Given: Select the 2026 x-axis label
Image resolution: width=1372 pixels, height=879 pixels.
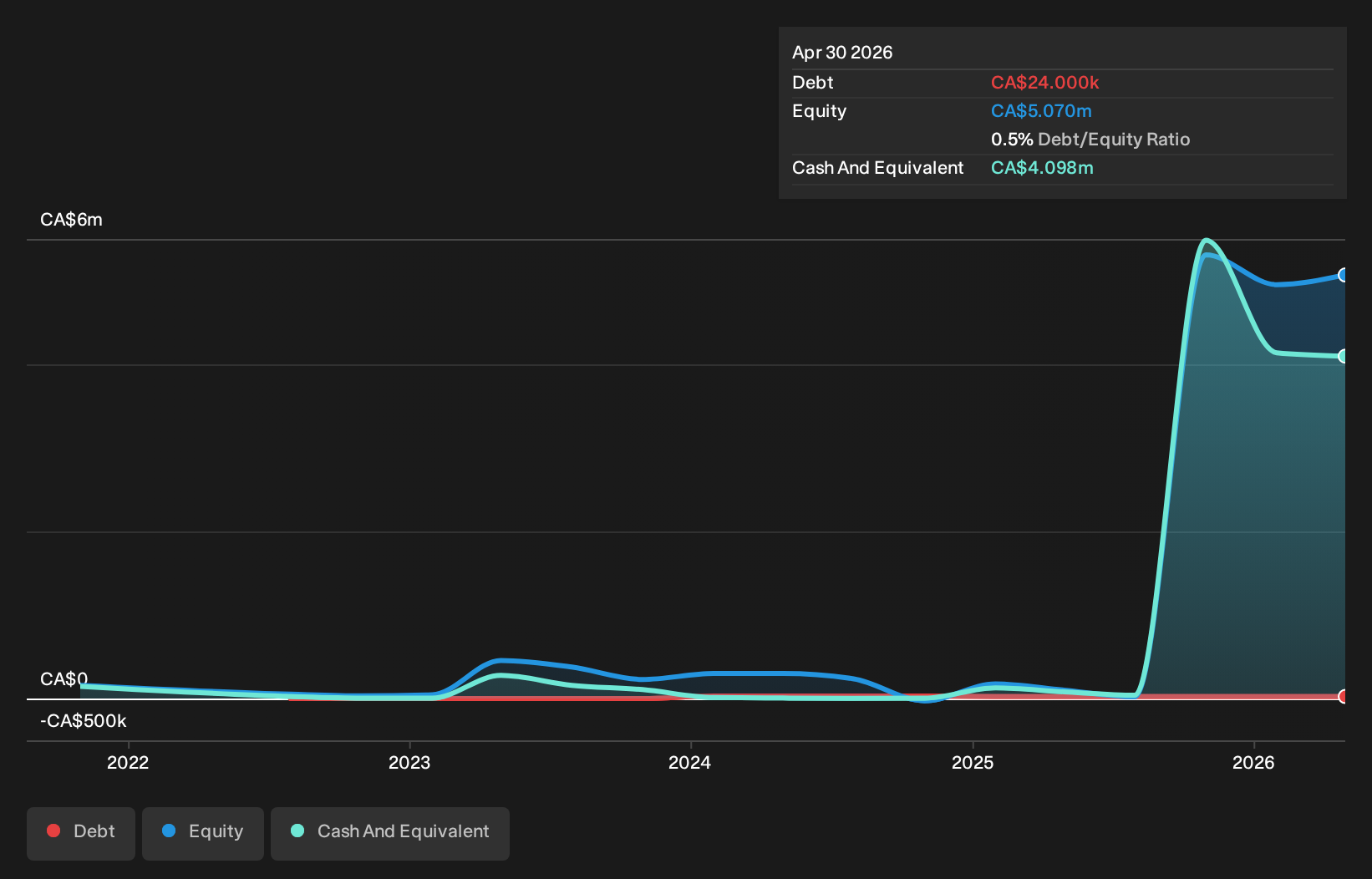Looking at the screenshot, I should [x=1253, y=762].
